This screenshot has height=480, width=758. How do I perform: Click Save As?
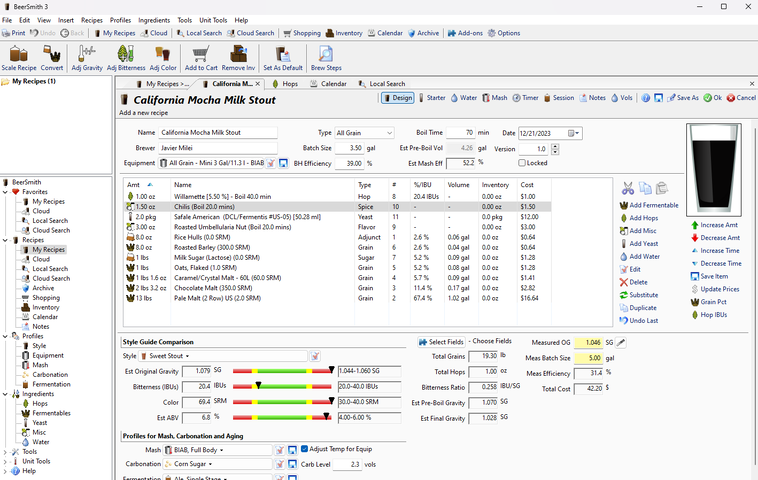tap(683, 98)
